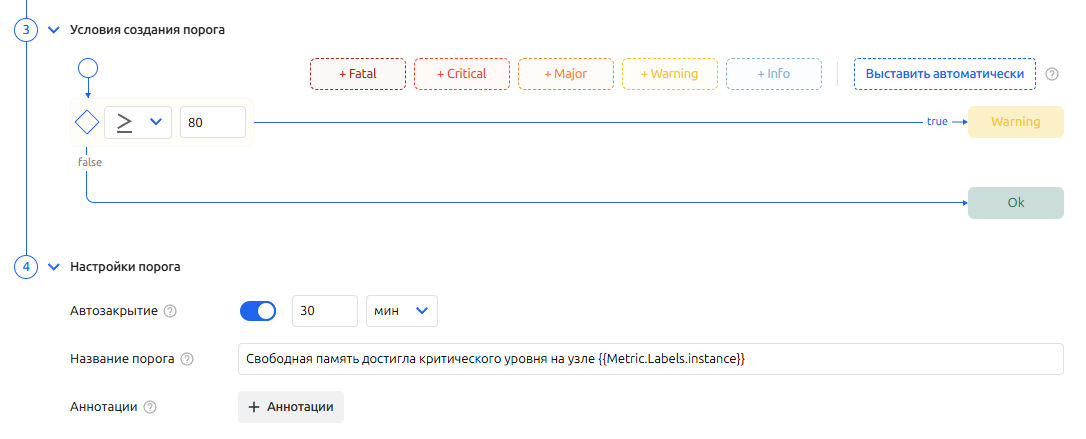1086x439 pixels.
Task: Add a Critical threshold level
Action: [462, 74]
